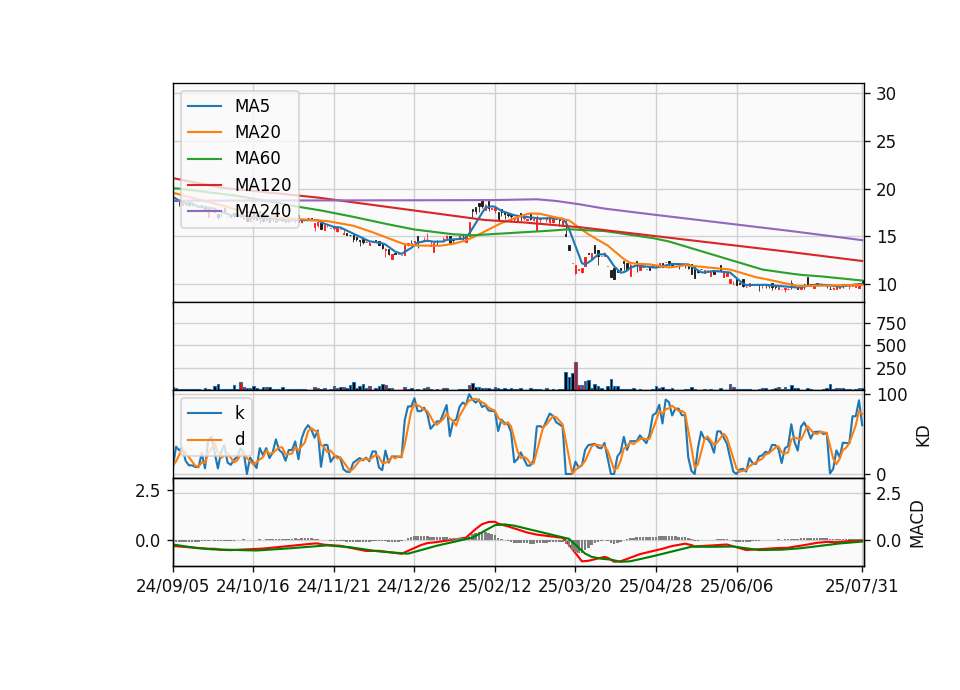
Task: Click the 'k' label in KD legend
Action: click(239, 413)
